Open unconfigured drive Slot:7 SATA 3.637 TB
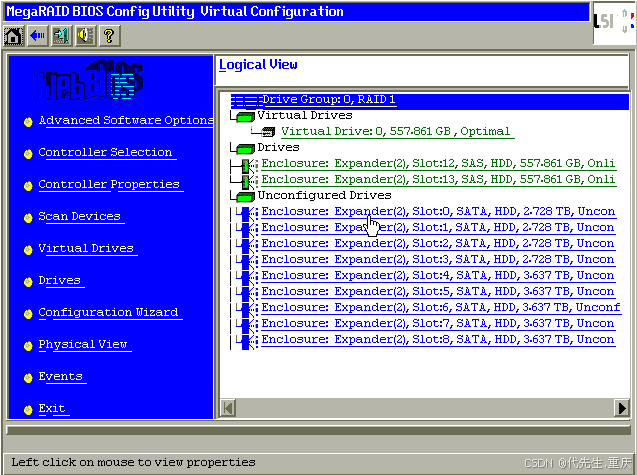This screenshot has height=475, width=637. point(438,324)
